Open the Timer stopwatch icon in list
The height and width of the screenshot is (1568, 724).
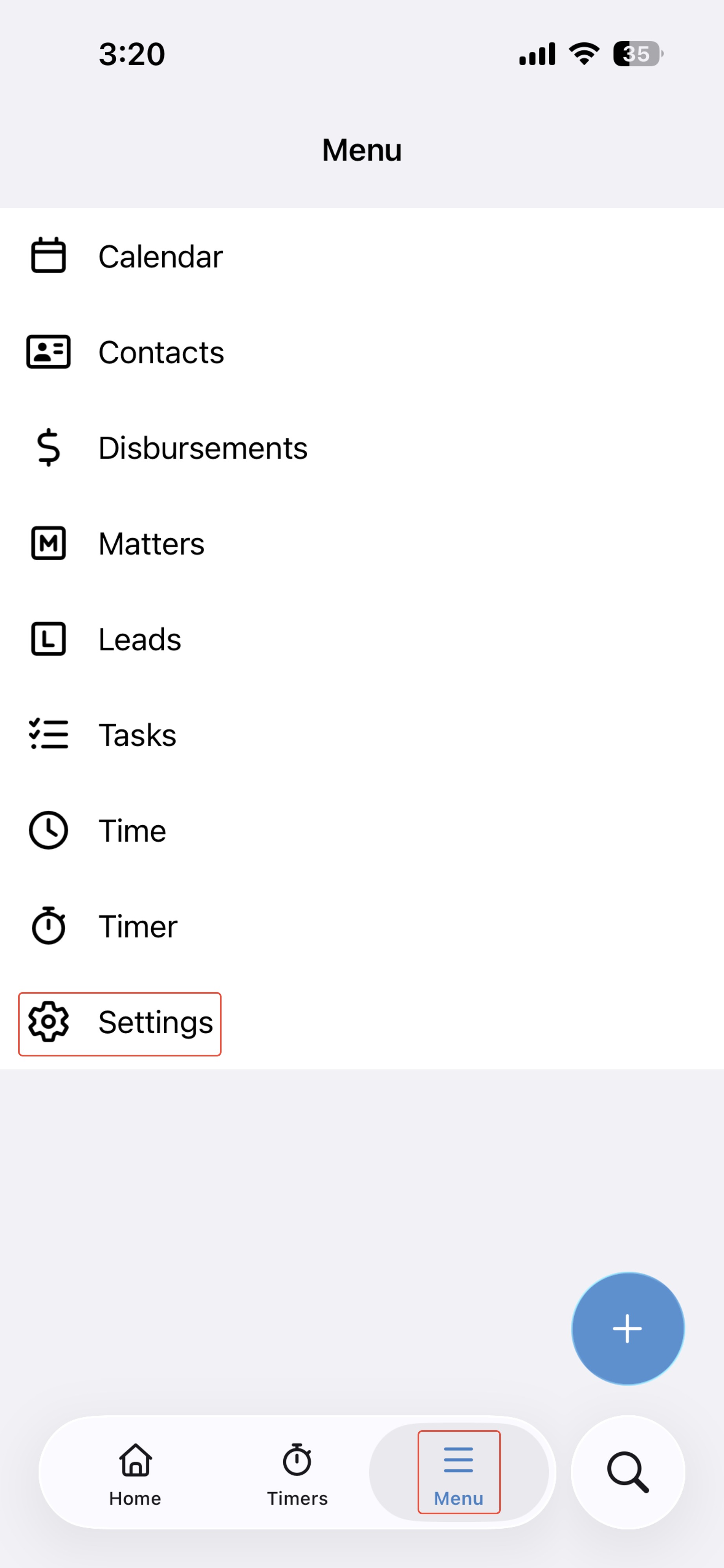coord(48,926)
